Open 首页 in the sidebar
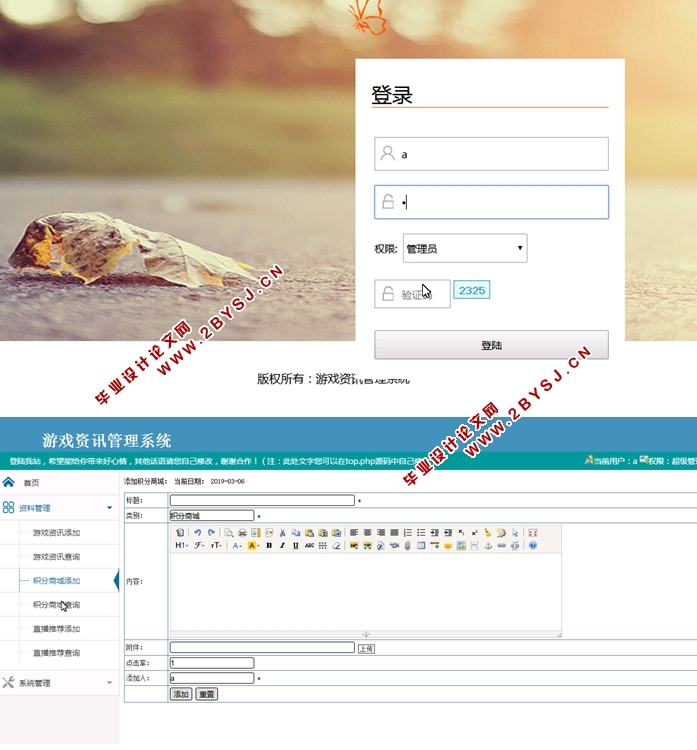The width and height of the screenshot is (697, 750). point(32,483)
